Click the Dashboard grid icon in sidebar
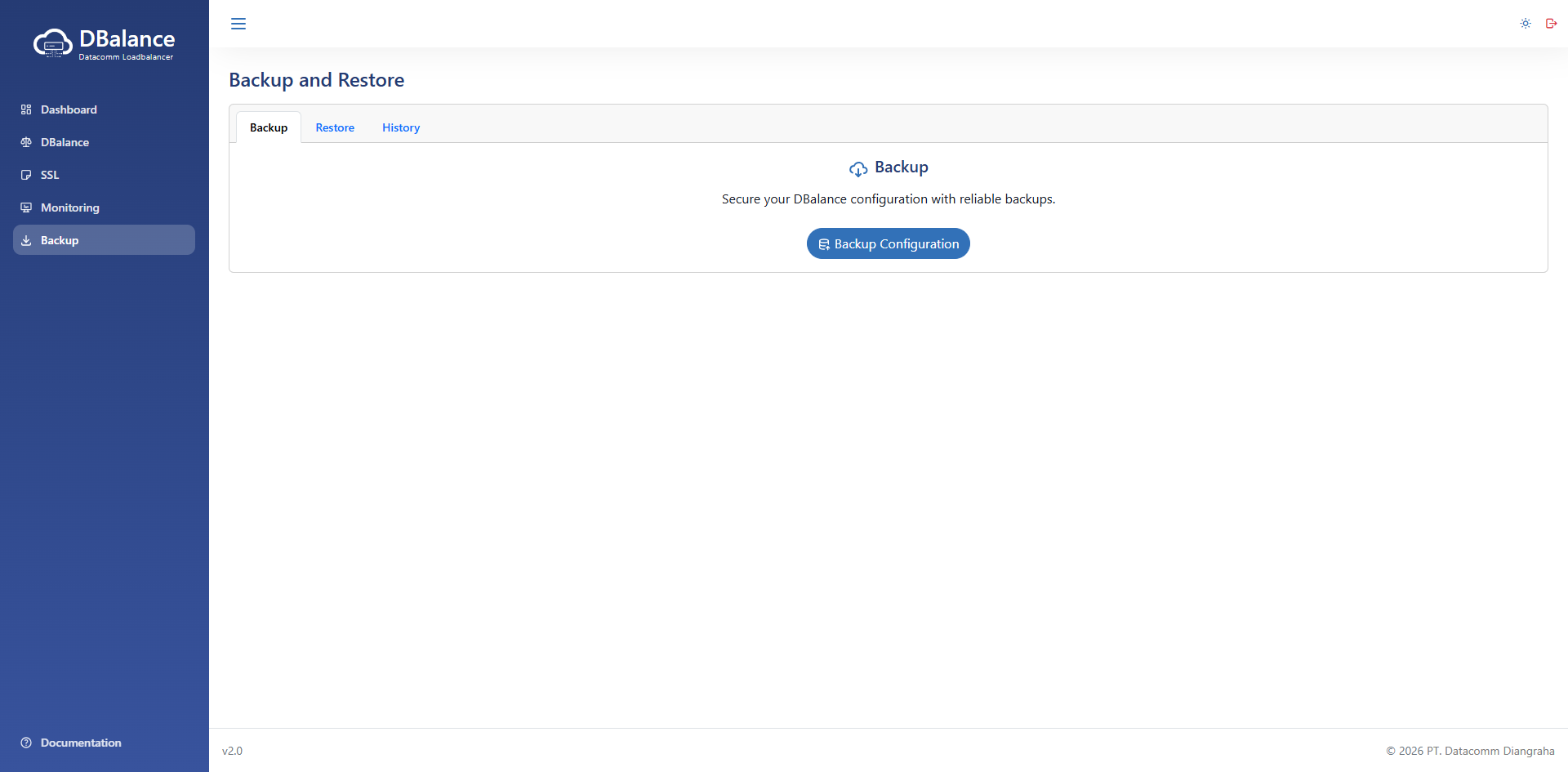This screenshot has width=1568, height=772. coord(26,109)
